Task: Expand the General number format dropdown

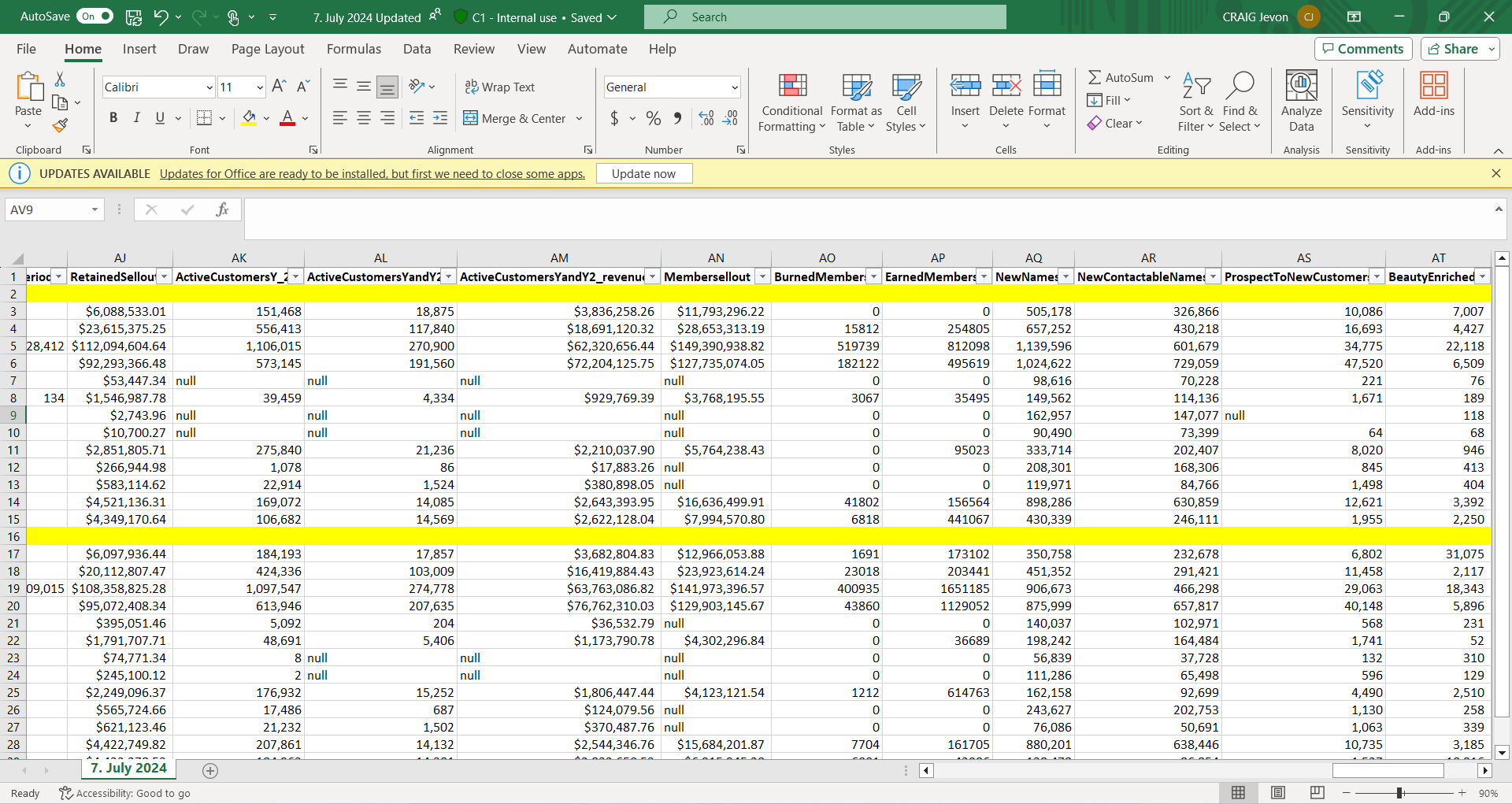Action: [x=734, y=87]
